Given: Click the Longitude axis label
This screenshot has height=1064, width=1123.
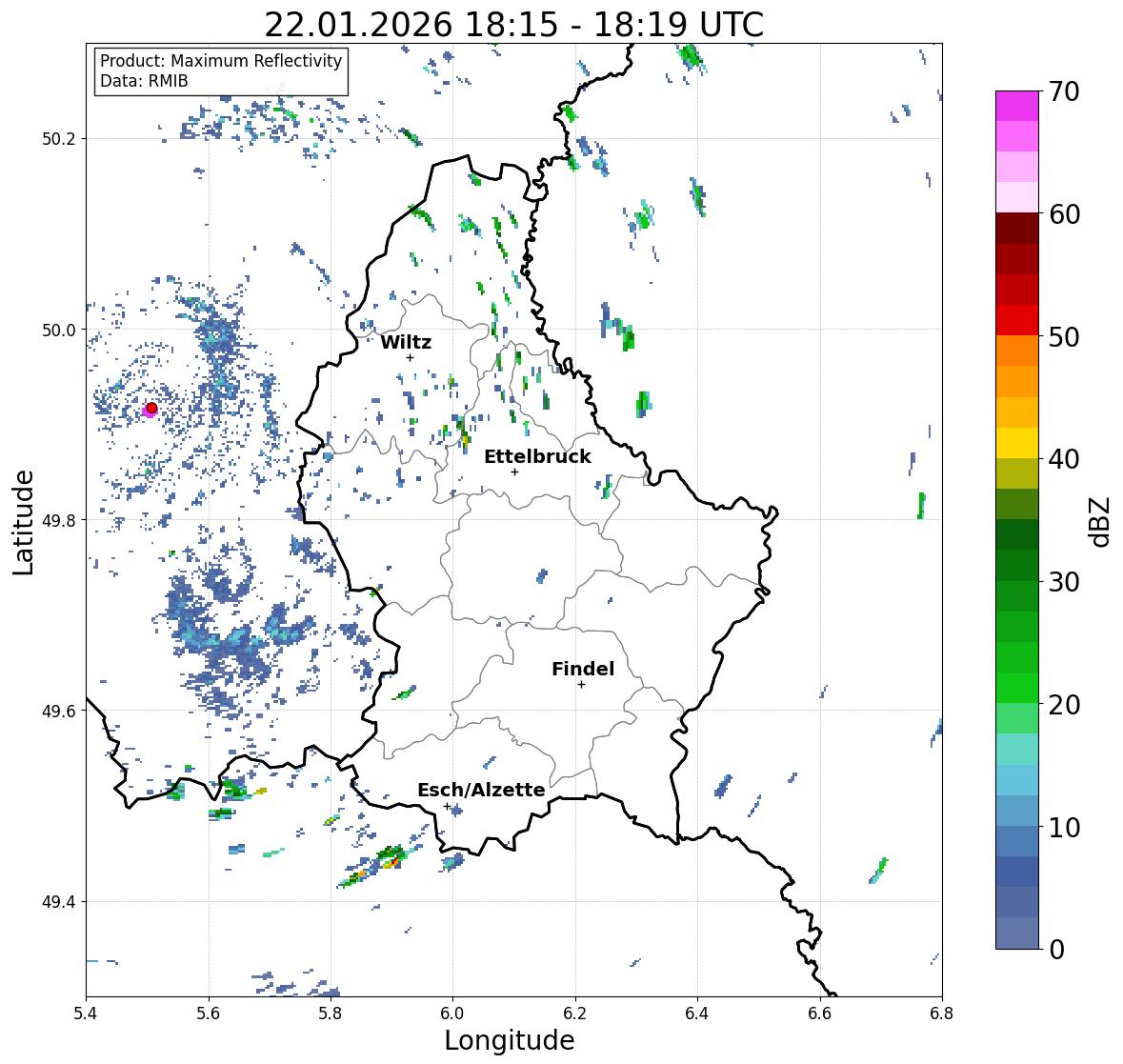Looking at the screenshot, I should [x=510, y=1040].
